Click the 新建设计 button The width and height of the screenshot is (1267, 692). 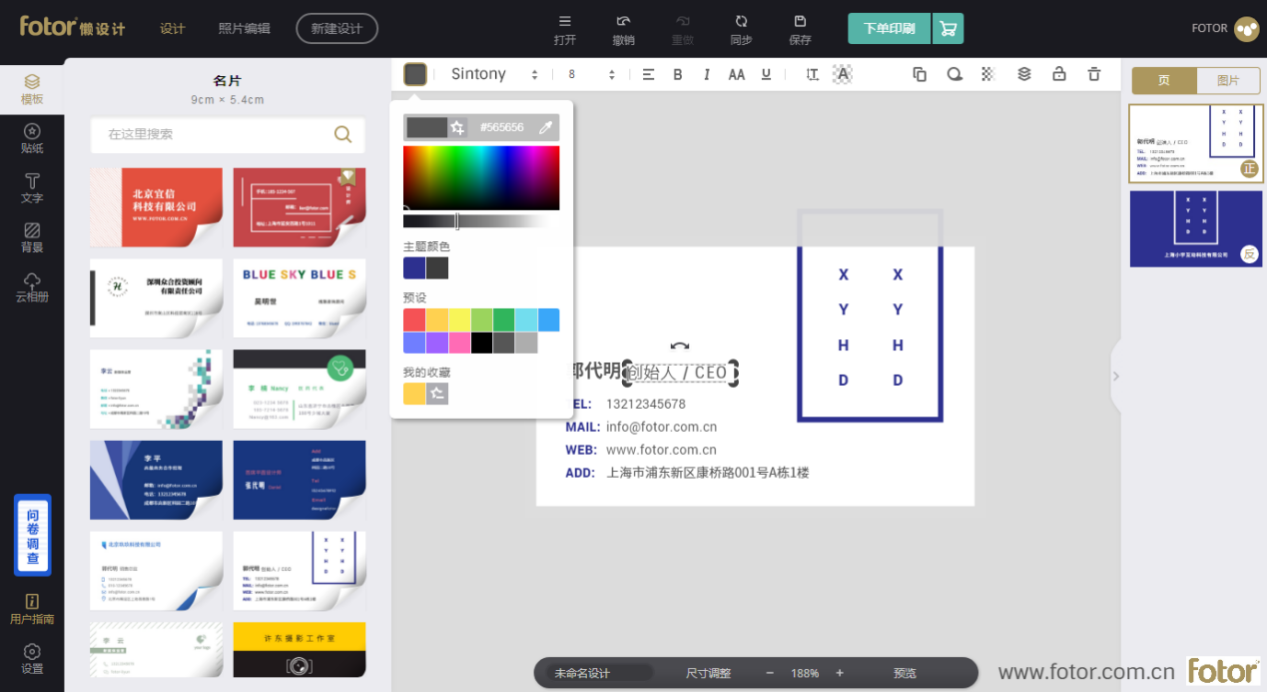(x=337, y=29)
